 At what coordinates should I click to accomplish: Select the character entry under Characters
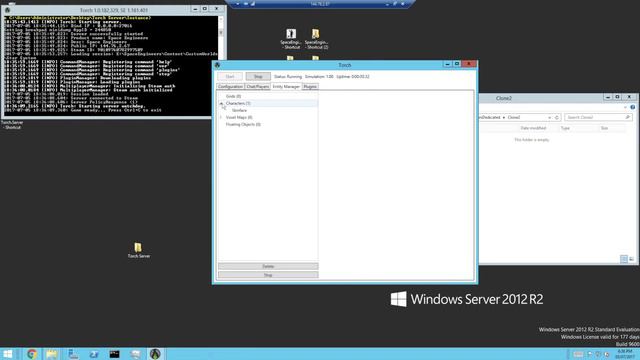[x=239, y=110]
